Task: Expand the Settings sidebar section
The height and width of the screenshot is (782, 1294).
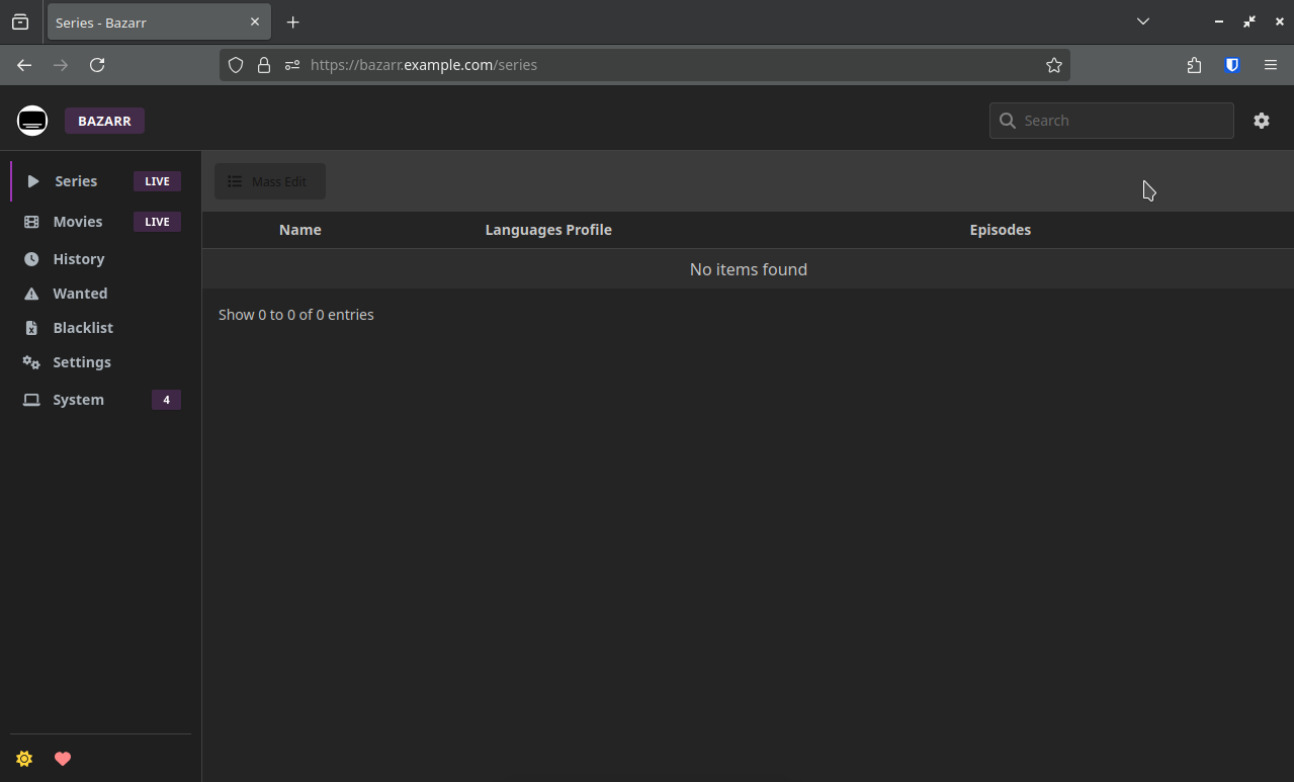Action: tap(81, 363)
